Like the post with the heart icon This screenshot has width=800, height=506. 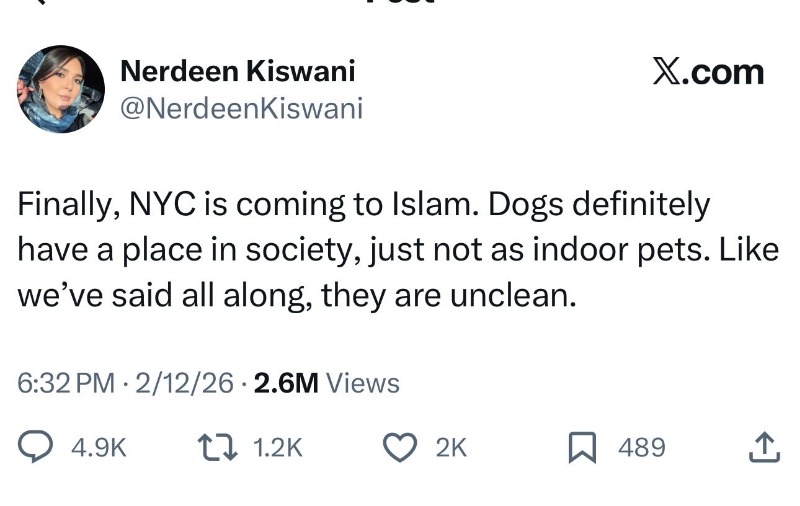pyautogui.click(x=402, y=446)
